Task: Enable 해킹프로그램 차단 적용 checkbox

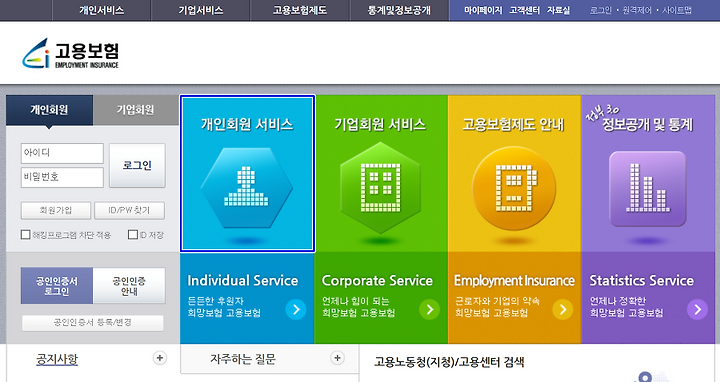Action: pyautogui.click(x=26, y=235)
